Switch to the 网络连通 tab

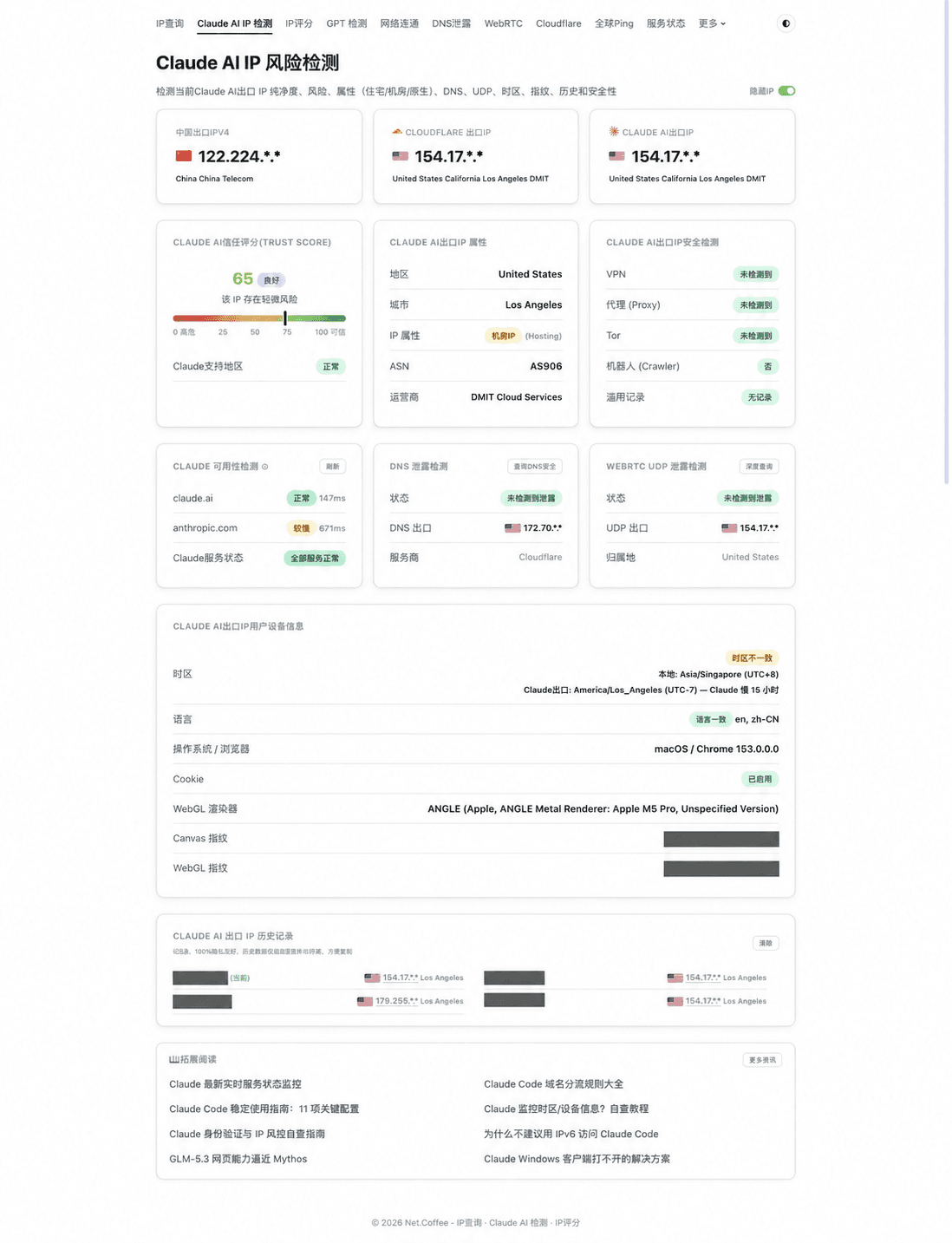pos(400,23)
